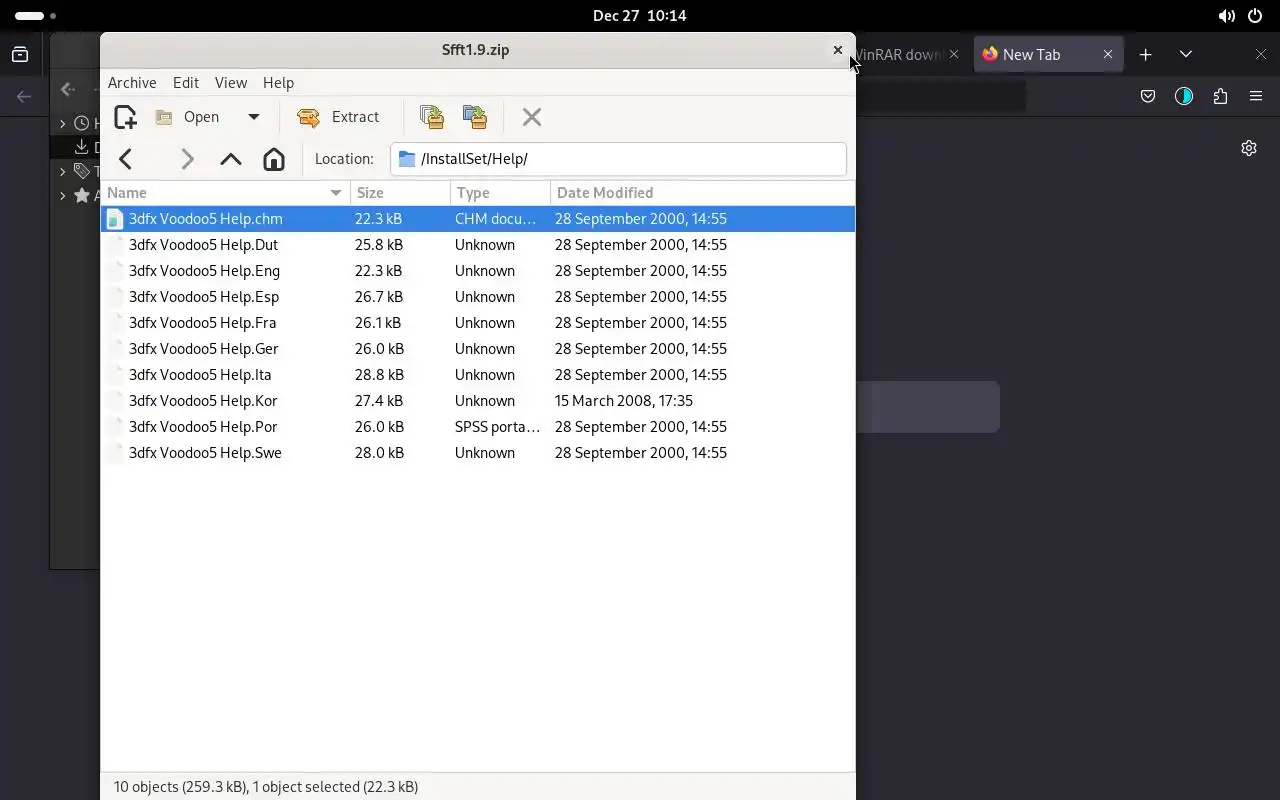List all tabs dropdown in Firefox
This screenshot has height=800, width=1280.
pos(1186,55)
